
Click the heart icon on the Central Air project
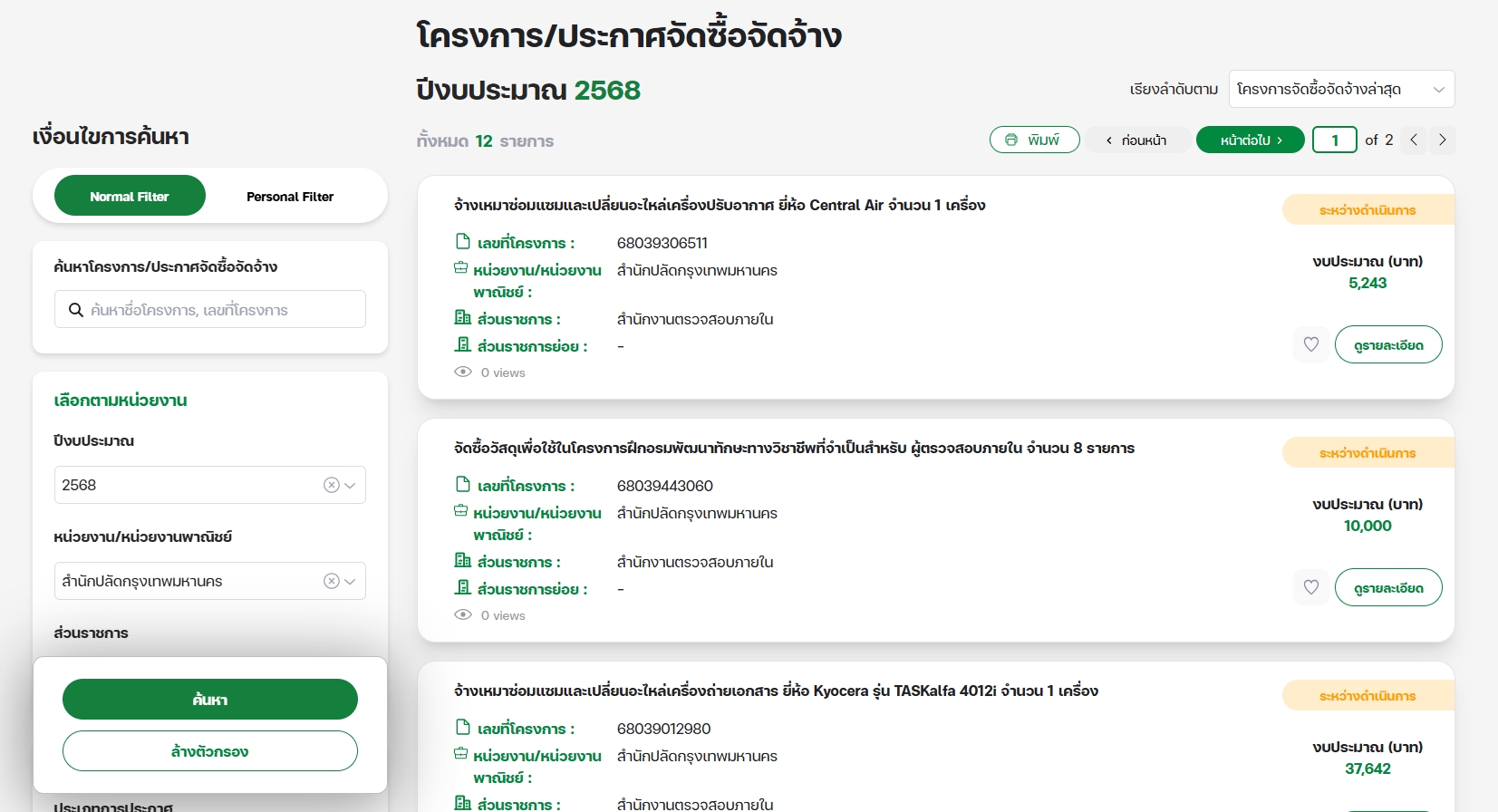point(1310,344)
